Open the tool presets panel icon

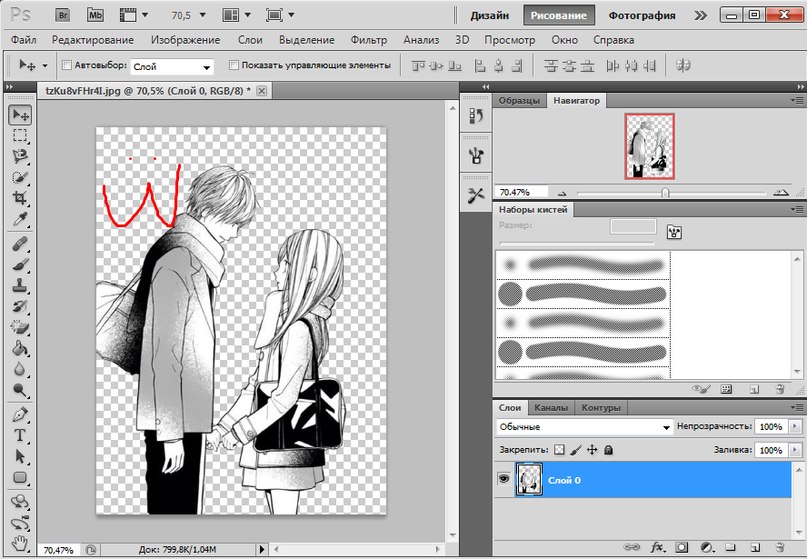(476, 196)
